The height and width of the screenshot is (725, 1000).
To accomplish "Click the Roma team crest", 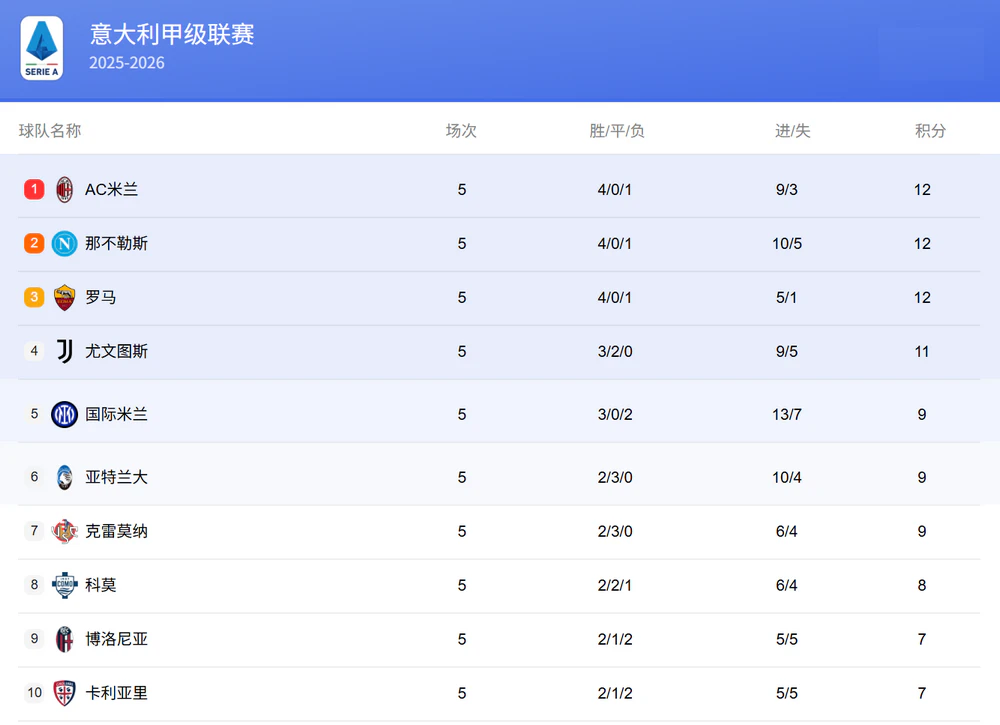I will (x=65, y=297).
